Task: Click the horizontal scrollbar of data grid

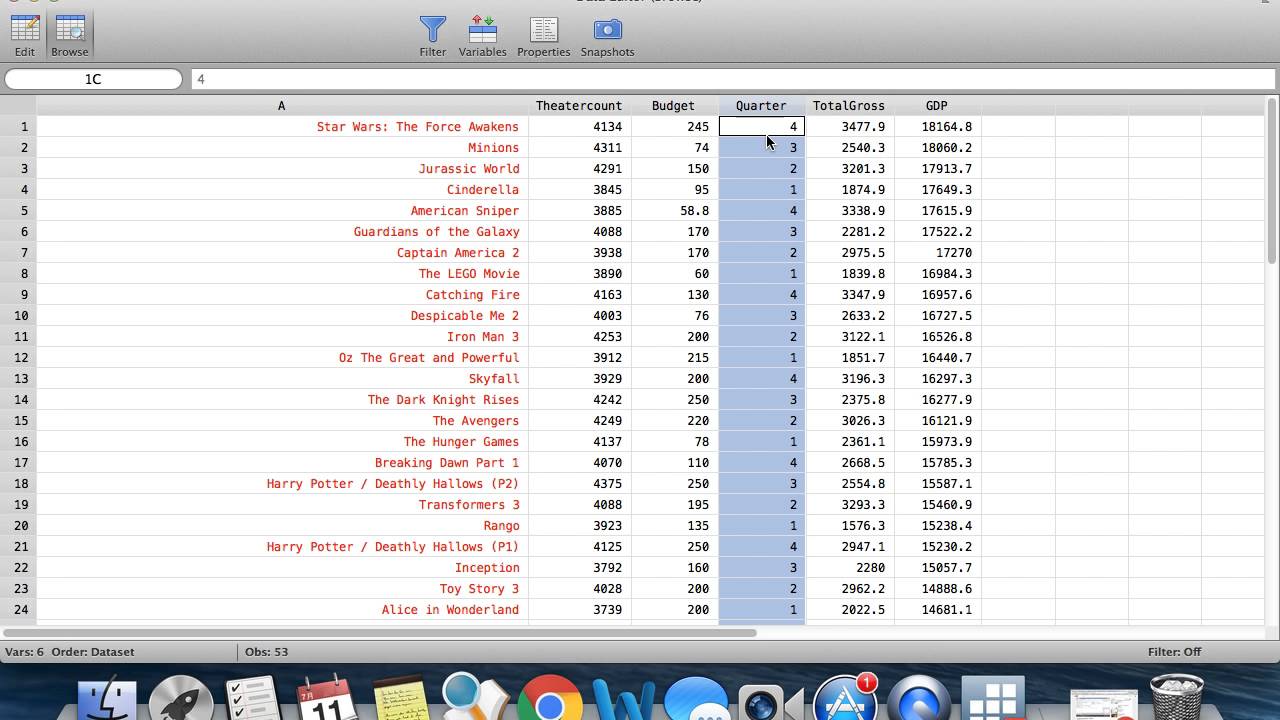Action: click(380, 632)
